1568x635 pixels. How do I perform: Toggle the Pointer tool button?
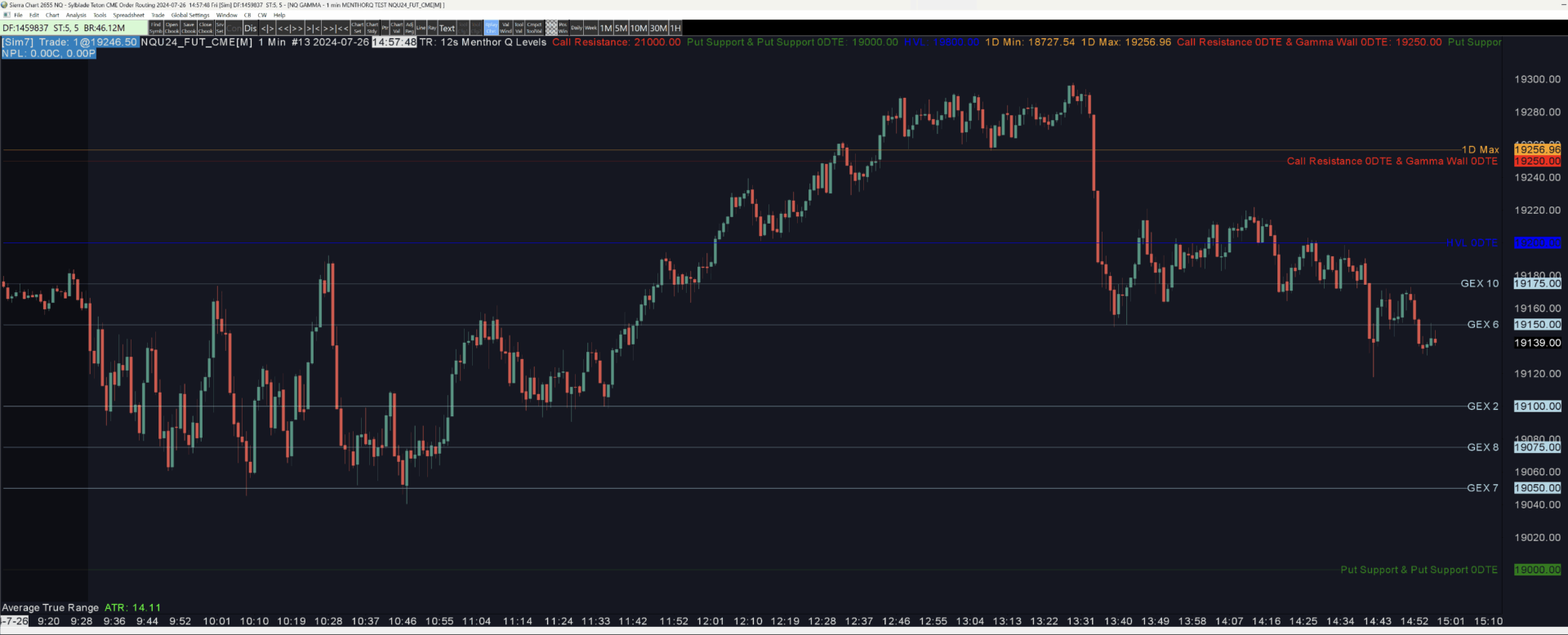tap(385, 28)
